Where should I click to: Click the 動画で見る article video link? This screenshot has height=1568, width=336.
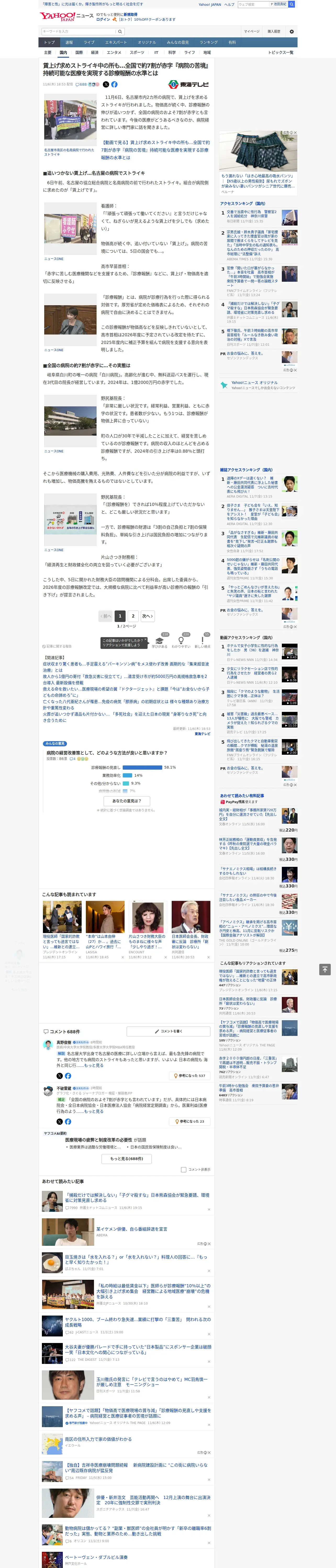click(x=155, y=150)
